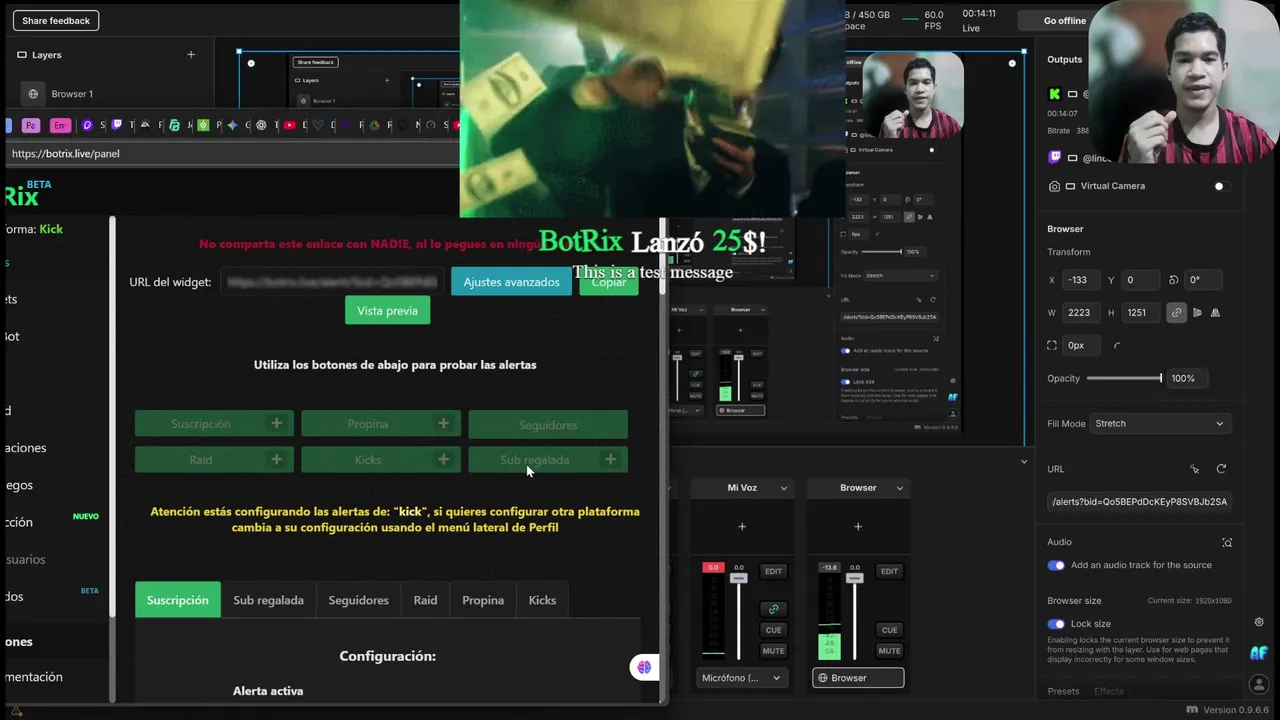Toggle the aspect ratio link icon
The width and height of the screenshot is (1280, 720).
click(x=1176, y=313)
